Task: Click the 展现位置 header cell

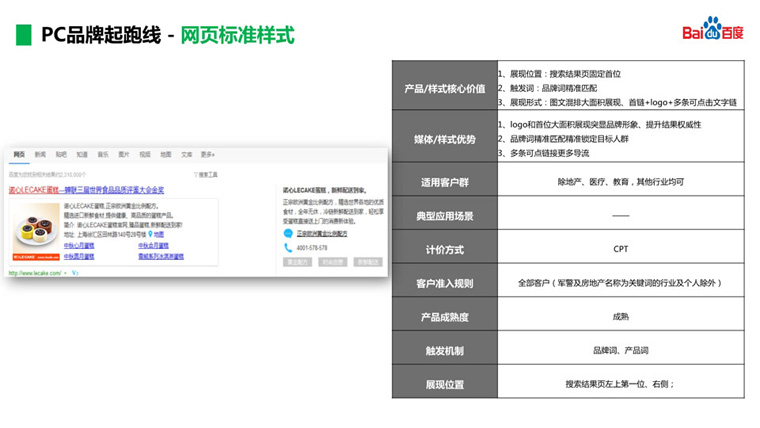Action: (x=444, y=381)
